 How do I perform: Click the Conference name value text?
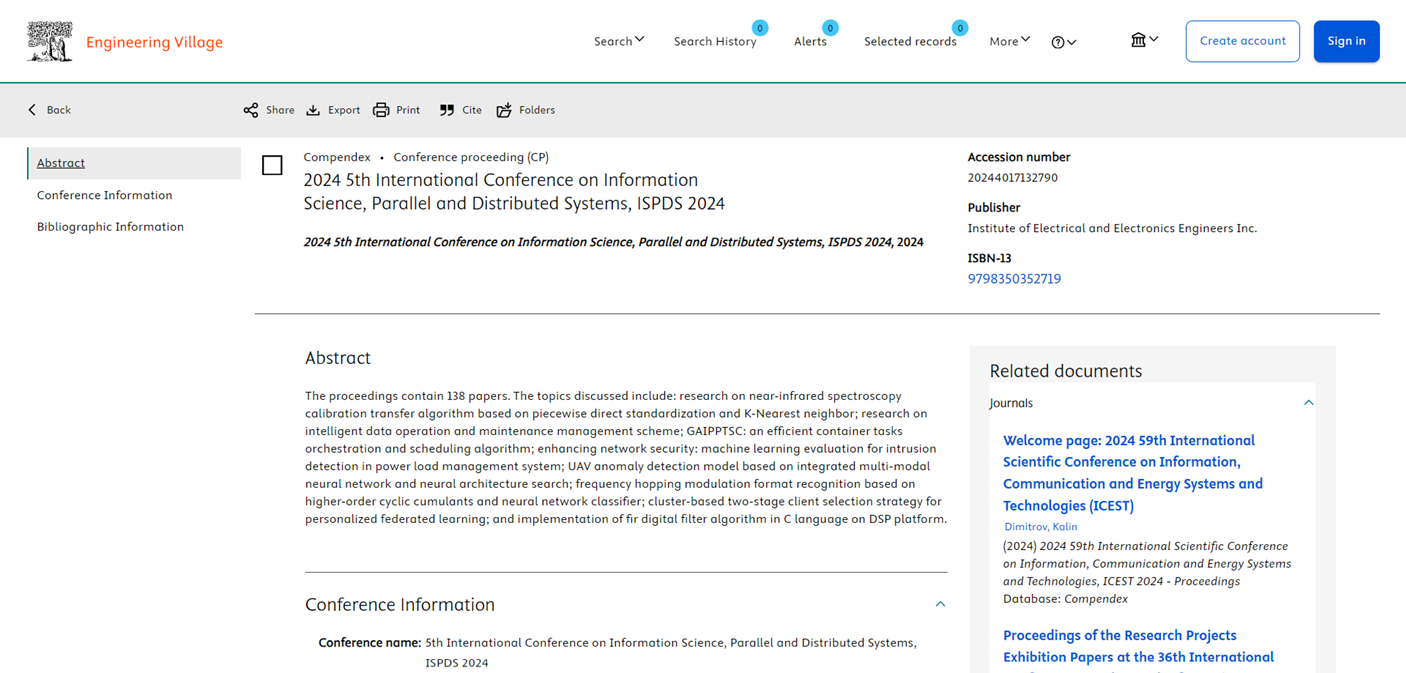point(671,653)
